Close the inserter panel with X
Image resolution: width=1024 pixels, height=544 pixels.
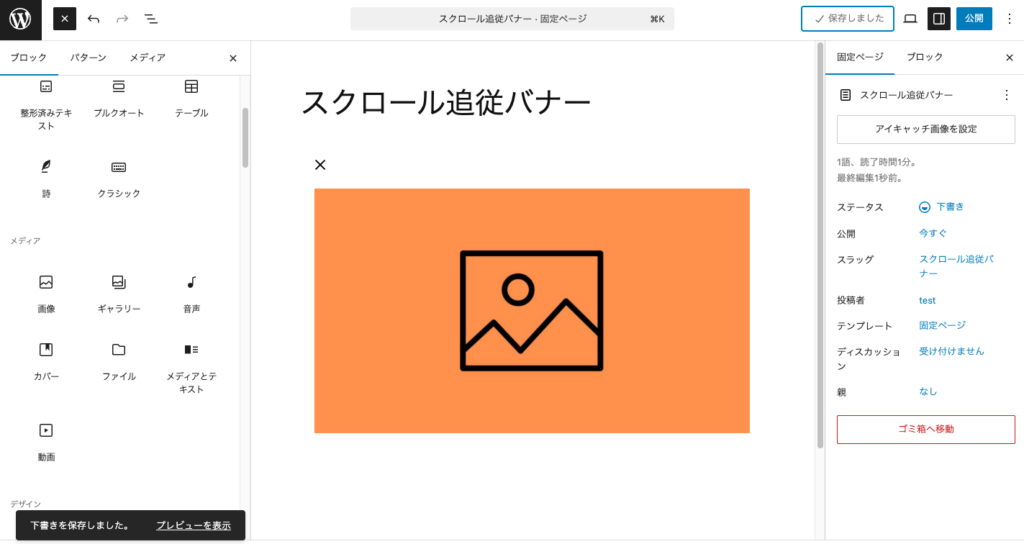(233, 58)
